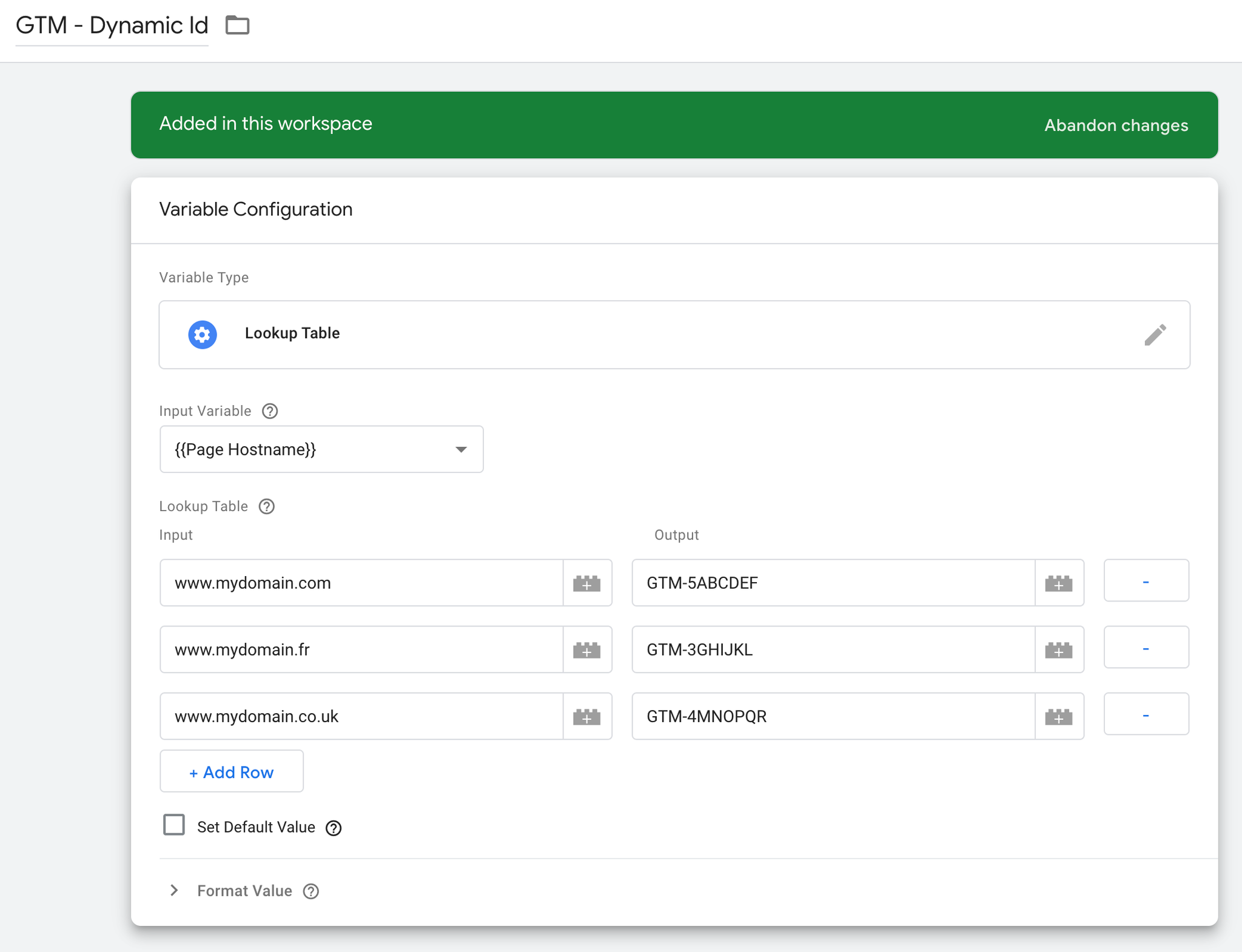The height and width of the screenshot is (952, 1242).
Task: Click the Output column label
Action: (676, 535)
